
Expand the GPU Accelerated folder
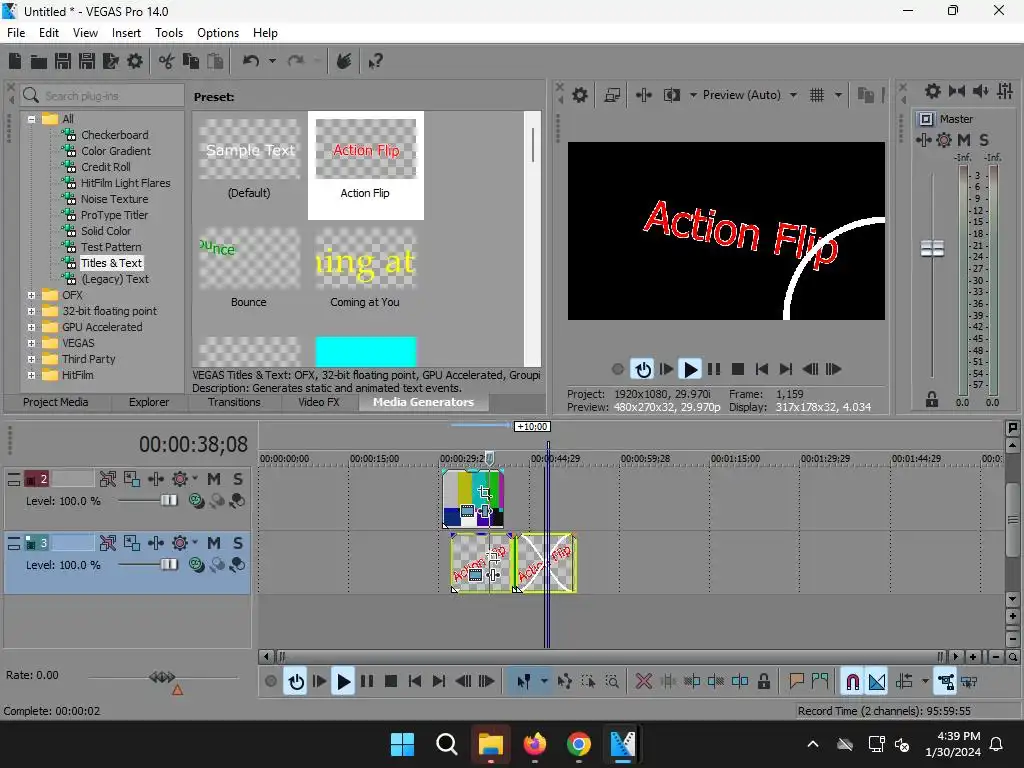31,327
